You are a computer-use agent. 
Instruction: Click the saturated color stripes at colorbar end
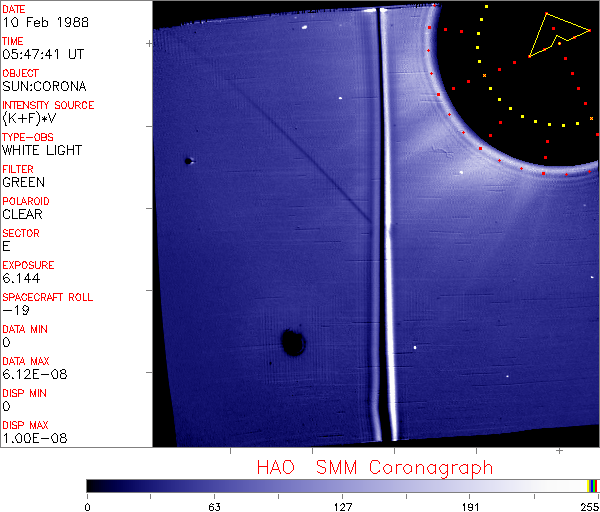coord(593,486)
